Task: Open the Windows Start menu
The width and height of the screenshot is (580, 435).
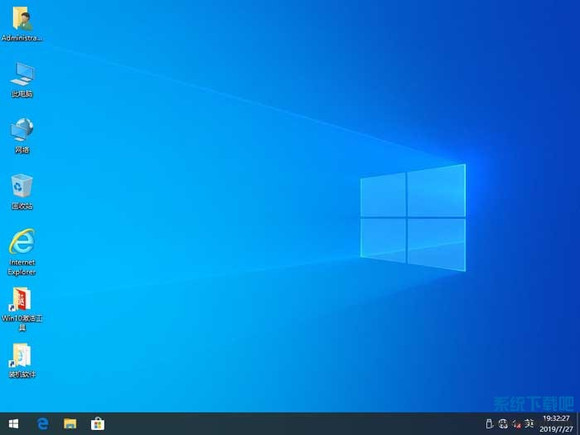Action: click(14, 424)
